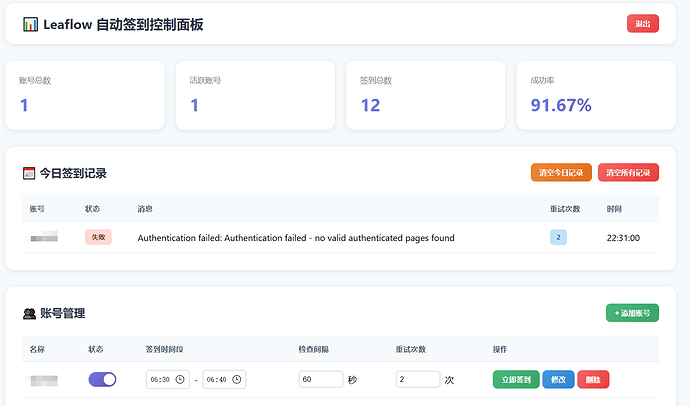
Task: Click the blurred account name in today's records
Action: [42, 238]
